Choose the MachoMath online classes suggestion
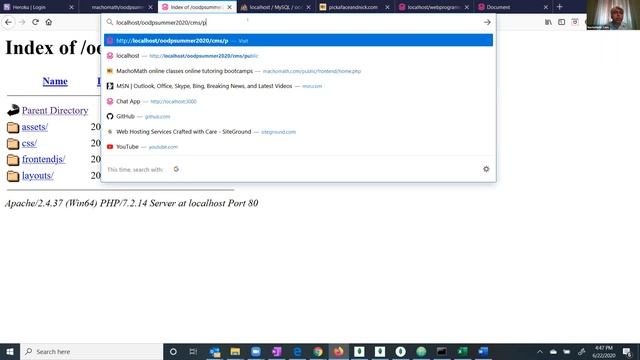640x360 pixels. tap(298, 71)
